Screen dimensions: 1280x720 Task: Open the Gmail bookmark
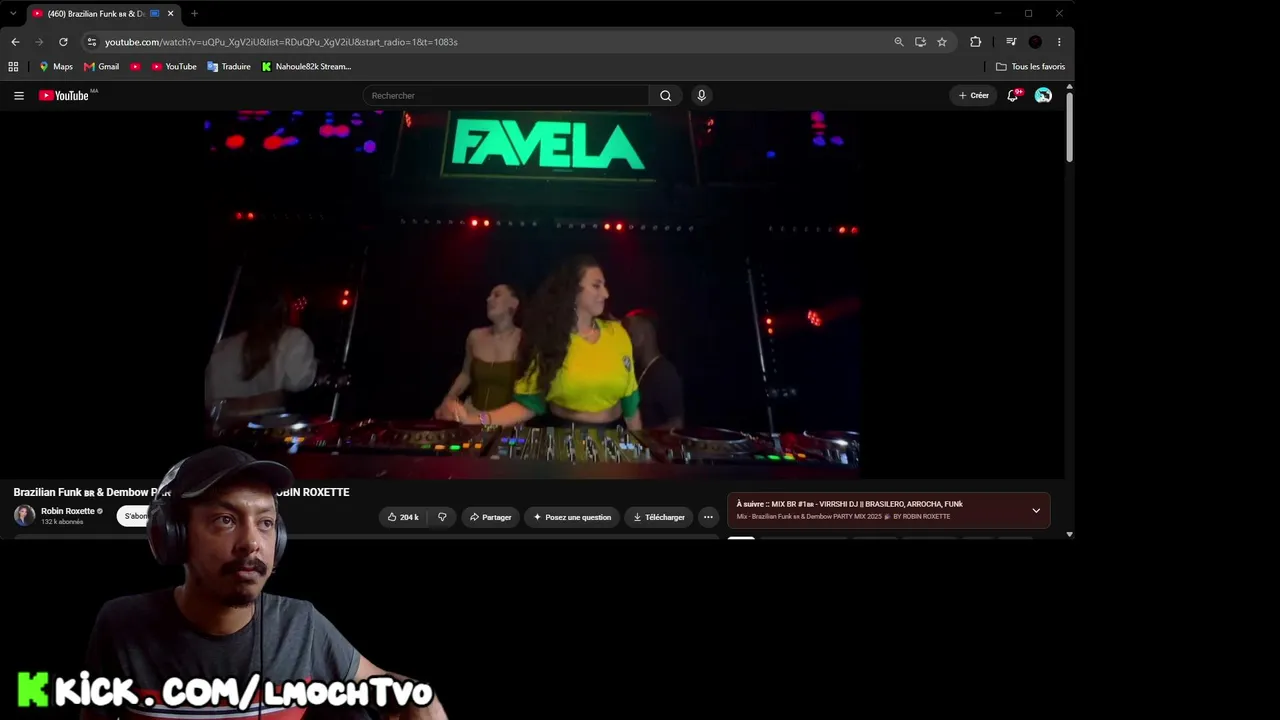click(x=102, y=67)
